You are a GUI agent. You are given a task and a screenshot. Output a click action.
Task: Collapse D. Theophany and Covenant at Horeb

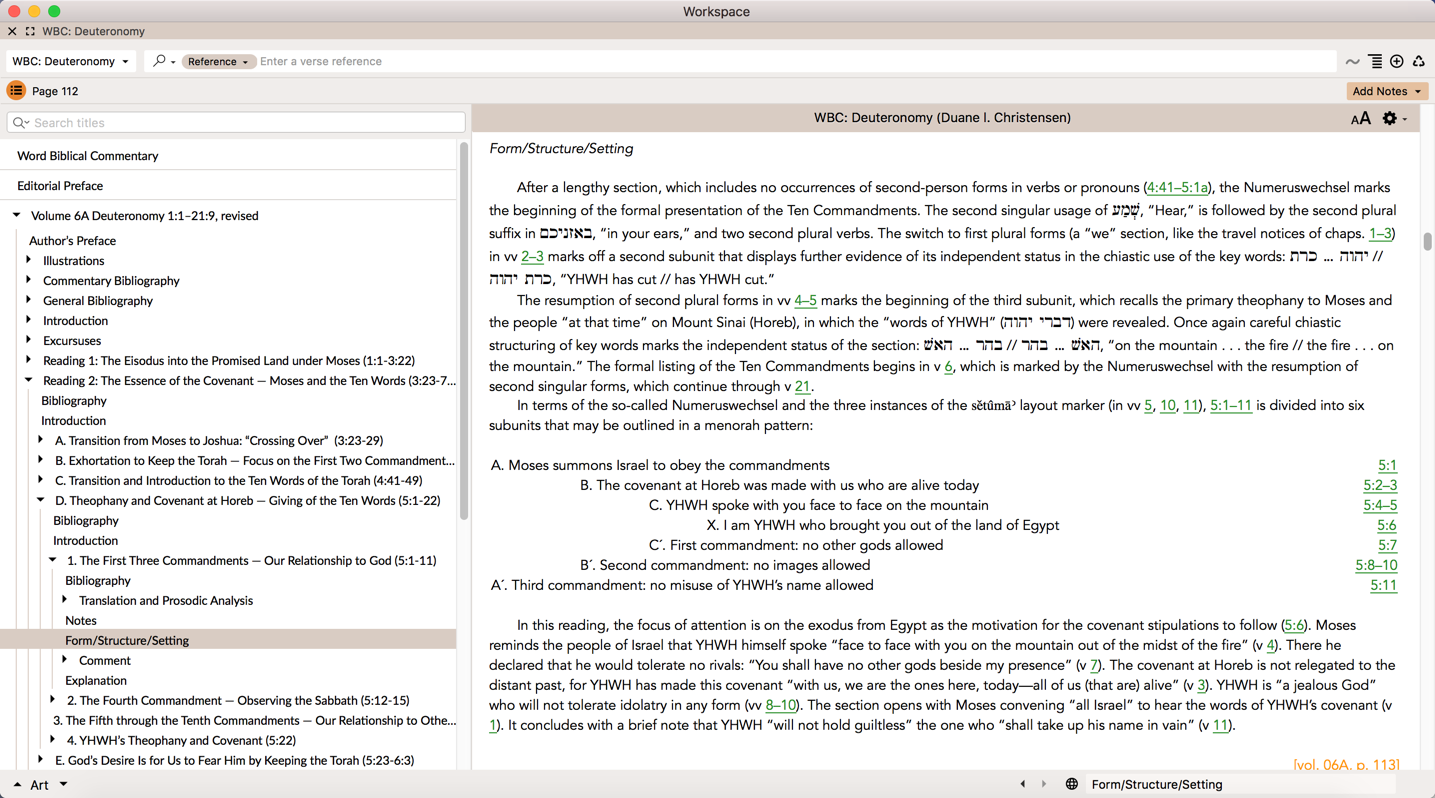(x=41, y=501)
